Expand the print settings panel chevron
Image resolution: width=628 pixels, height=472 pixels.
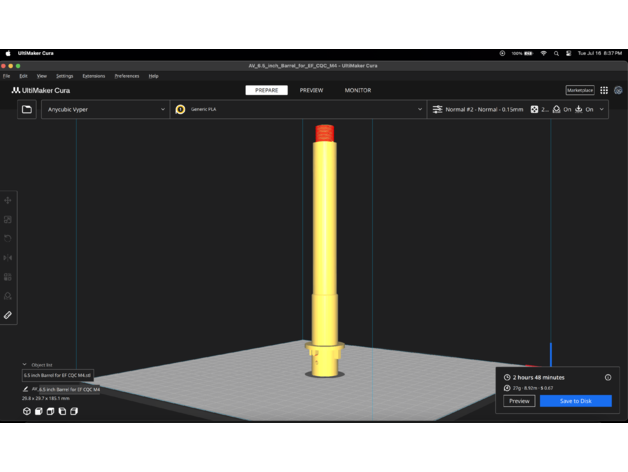click(602, 109)
